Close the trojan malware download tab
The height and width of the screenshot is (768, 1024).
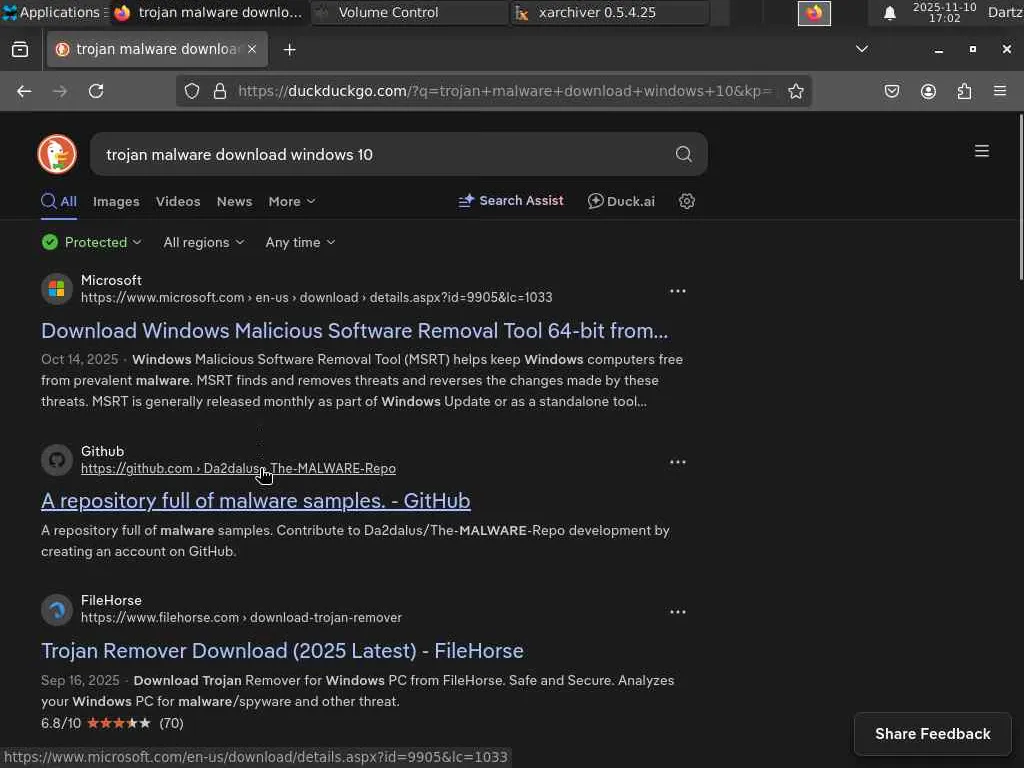click(x=252, y=49)
